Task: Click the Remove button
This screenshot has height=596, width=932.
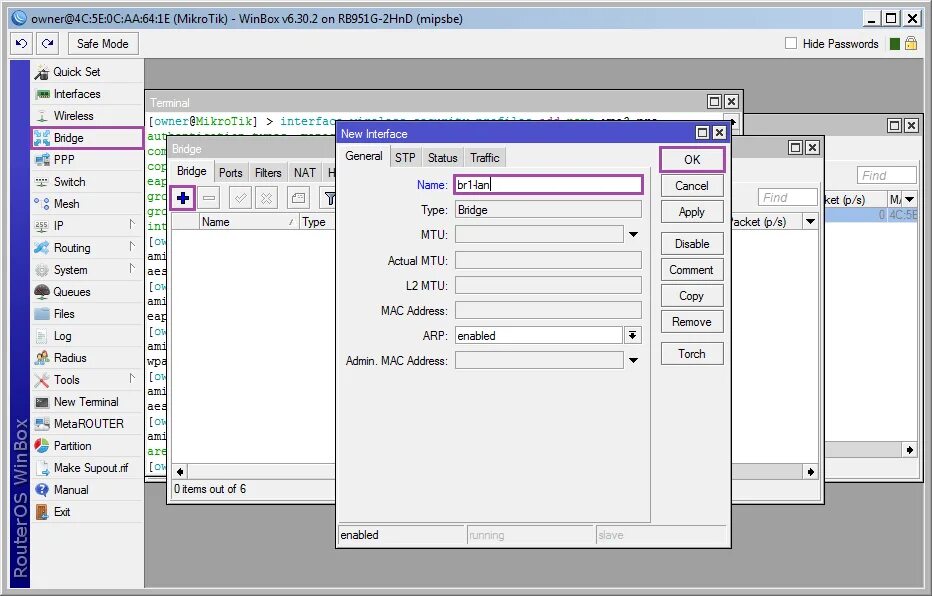Action: click(x=692, y=322)
